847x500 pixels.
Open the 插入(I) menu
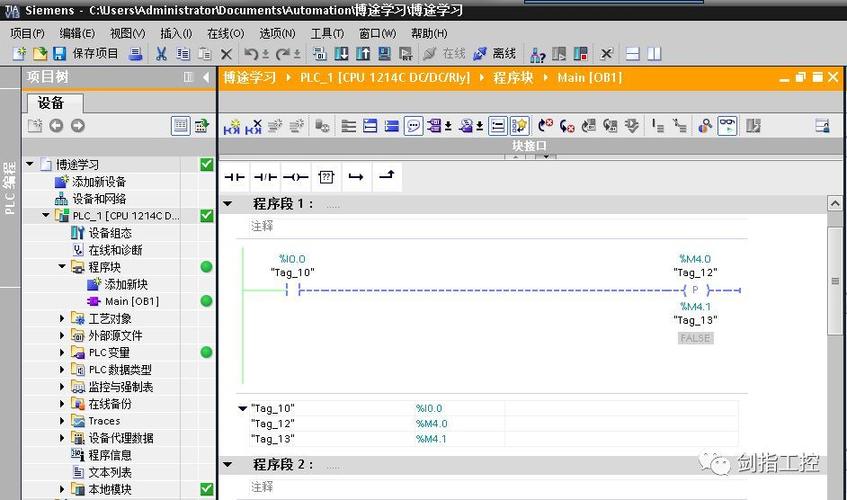click(176, 33)
